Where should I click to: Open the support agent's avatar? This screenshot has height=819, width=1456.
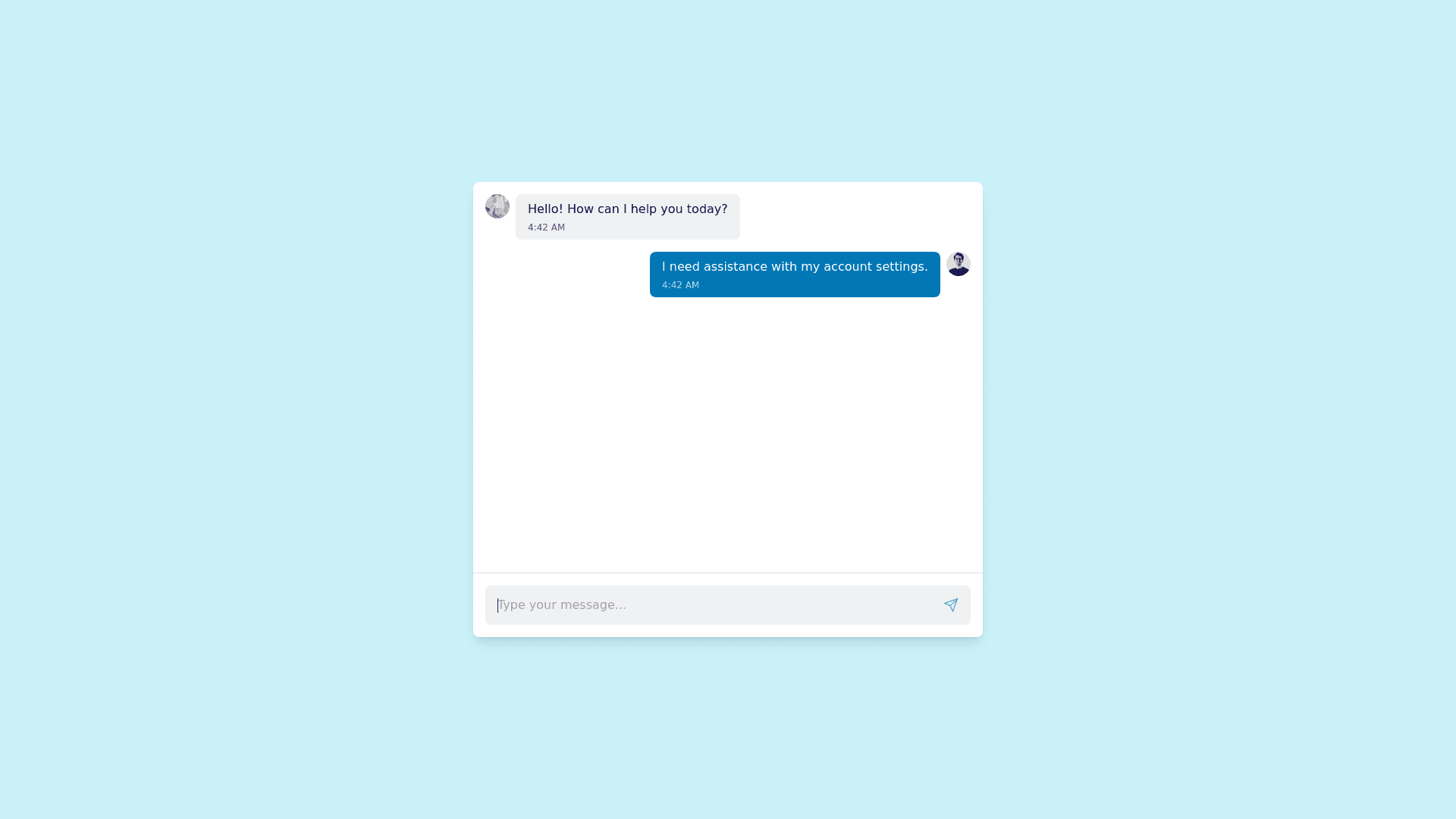(x=497, y=206)
